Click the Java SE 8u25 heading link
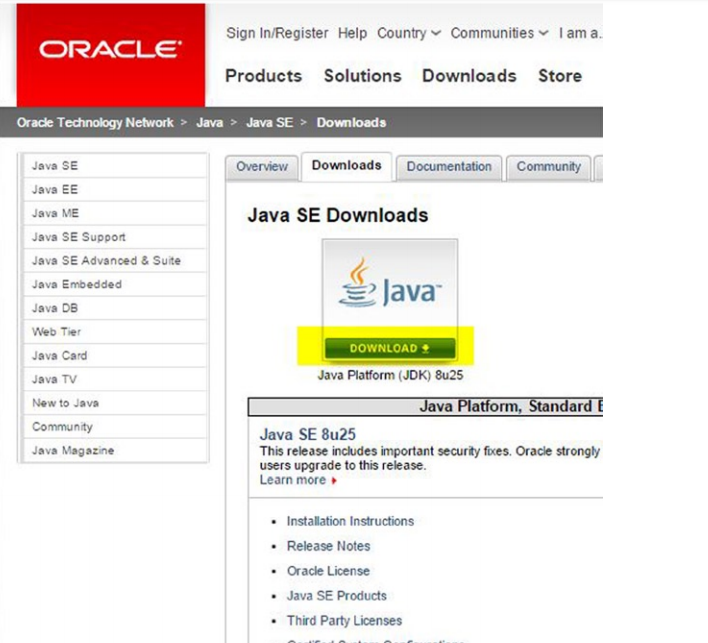Image resolution: width=708 pixels, height=643 pixels. (x=307, y=434)
